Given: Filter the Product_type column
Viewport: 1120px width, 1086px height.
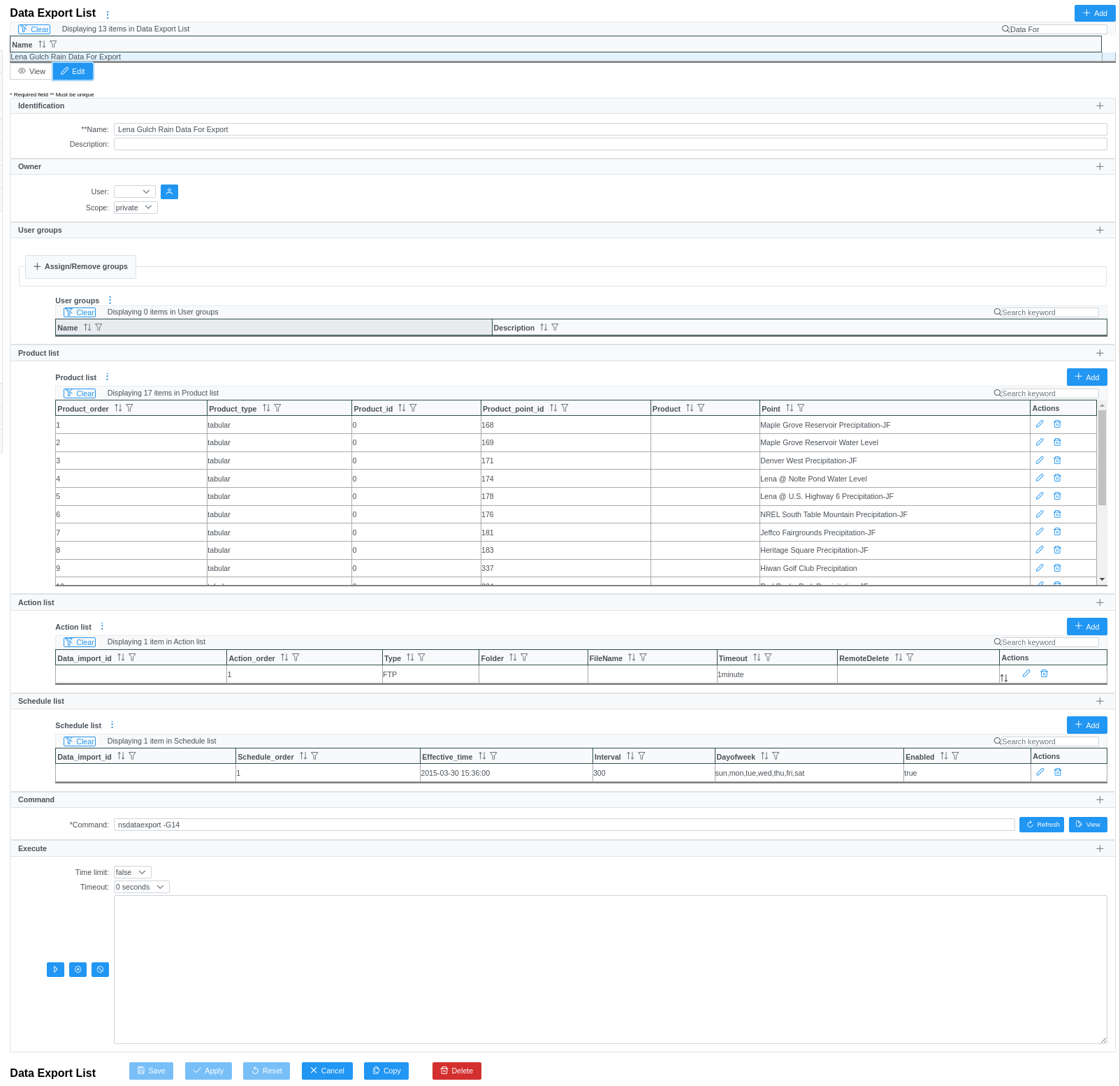Looking at the screenshot, I should tap(277, 408).
